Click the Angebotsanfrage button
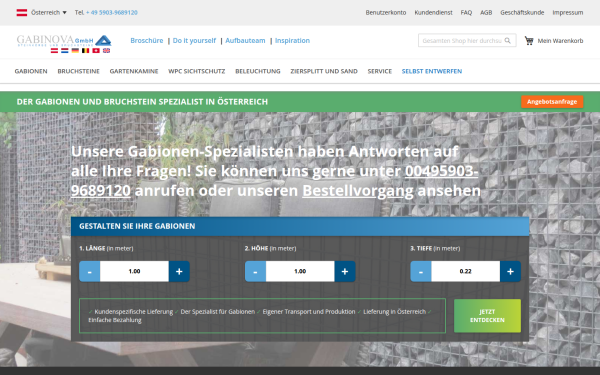The height and width of the screenshot is (375, 600). click(x=552, y=102)
